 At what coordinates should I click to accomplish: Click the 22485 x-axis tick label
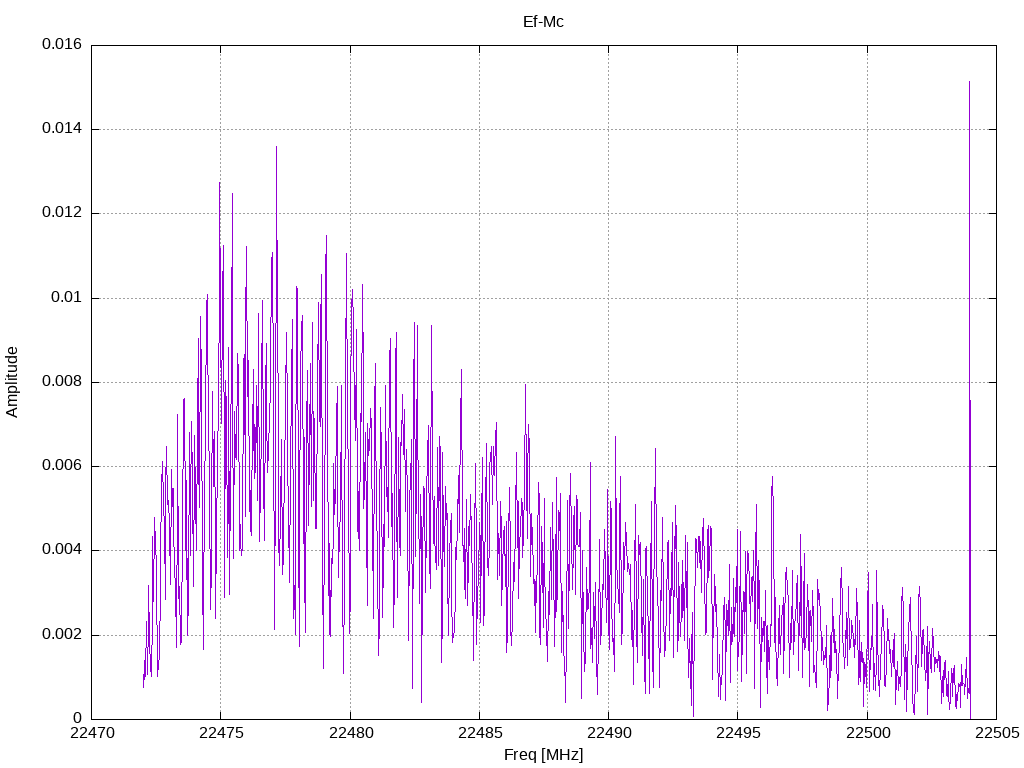tap(479, 733)
